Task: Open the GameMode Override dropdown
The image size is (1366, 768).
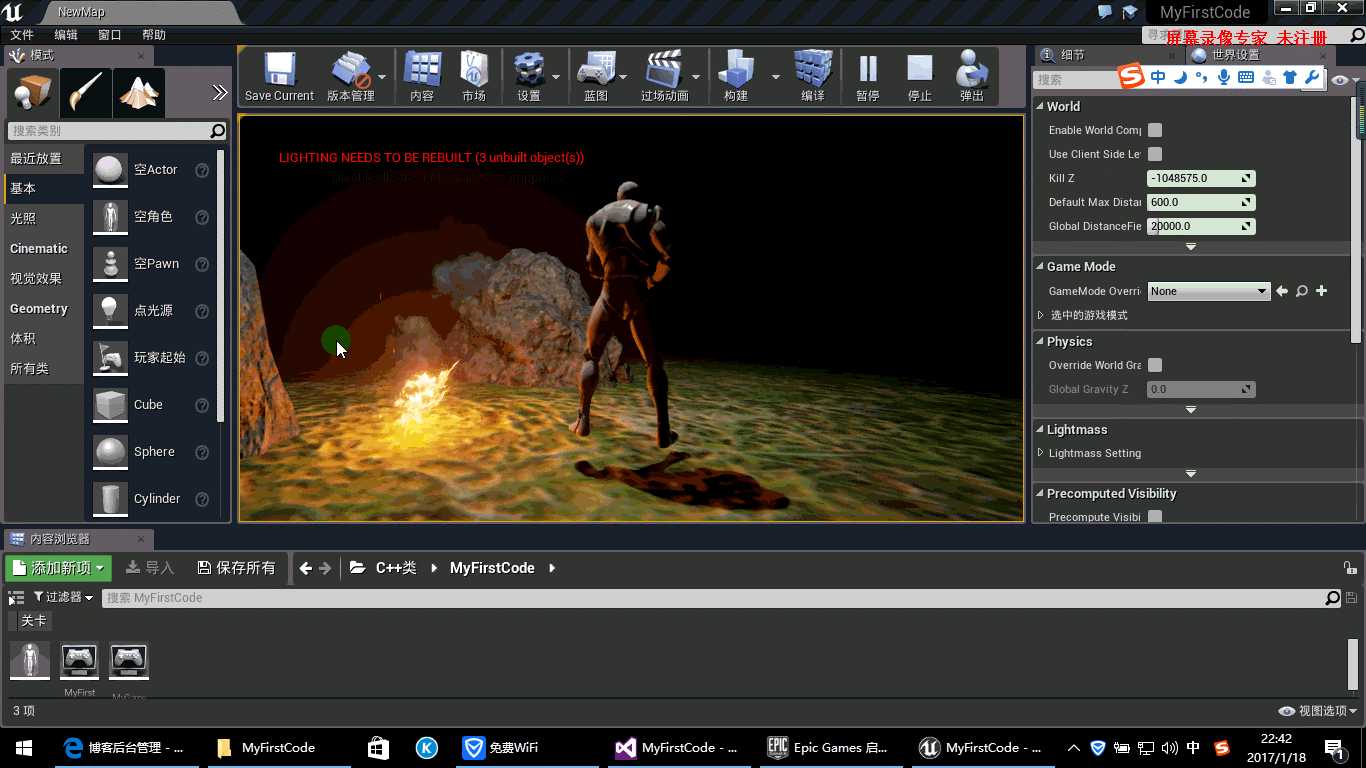Action: (x=1209, y=291)
